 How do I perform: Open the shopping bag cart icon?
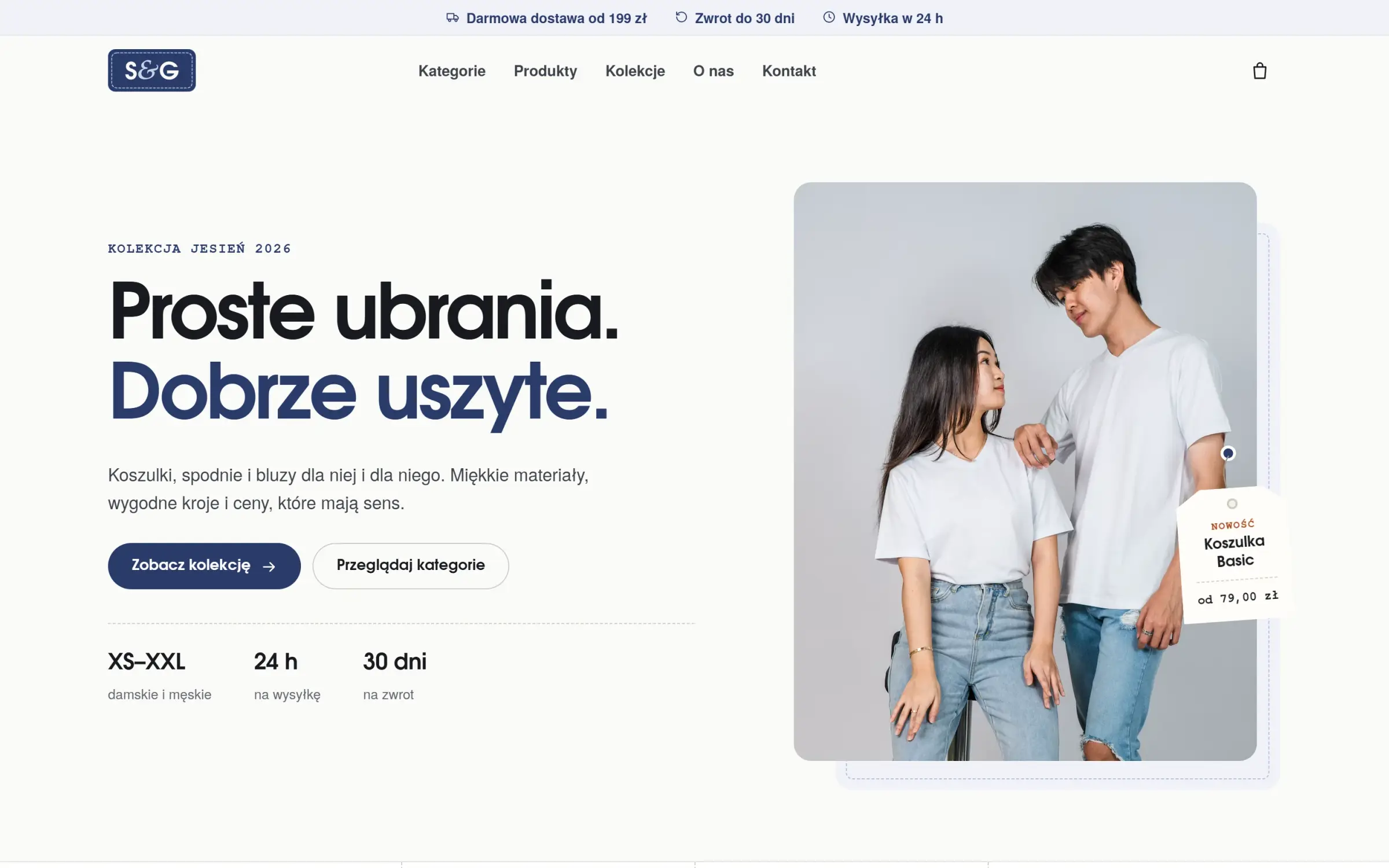pyautogui.click(x=1259, y=71)
